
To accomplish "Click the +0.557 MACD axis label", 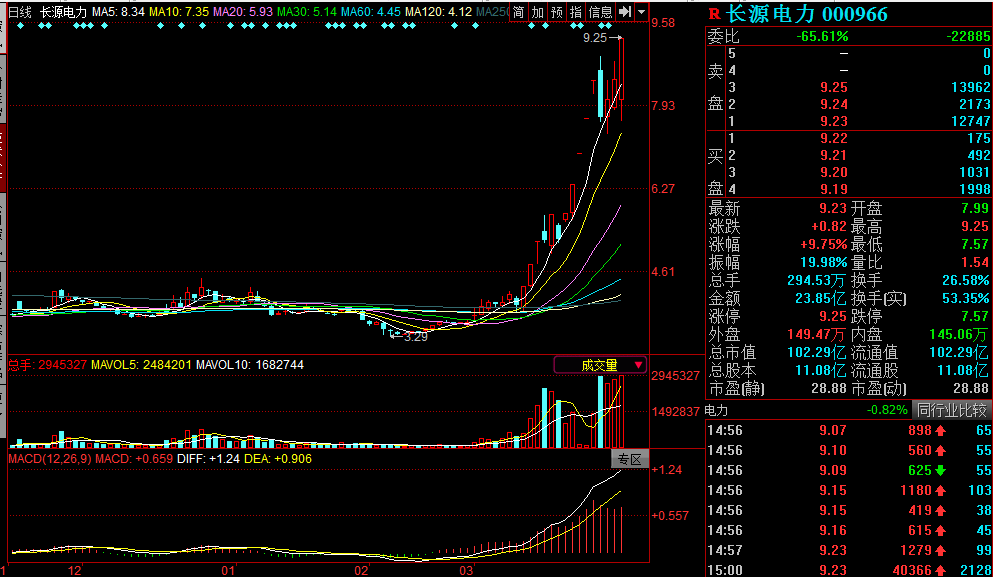I will tap(671, 516).
